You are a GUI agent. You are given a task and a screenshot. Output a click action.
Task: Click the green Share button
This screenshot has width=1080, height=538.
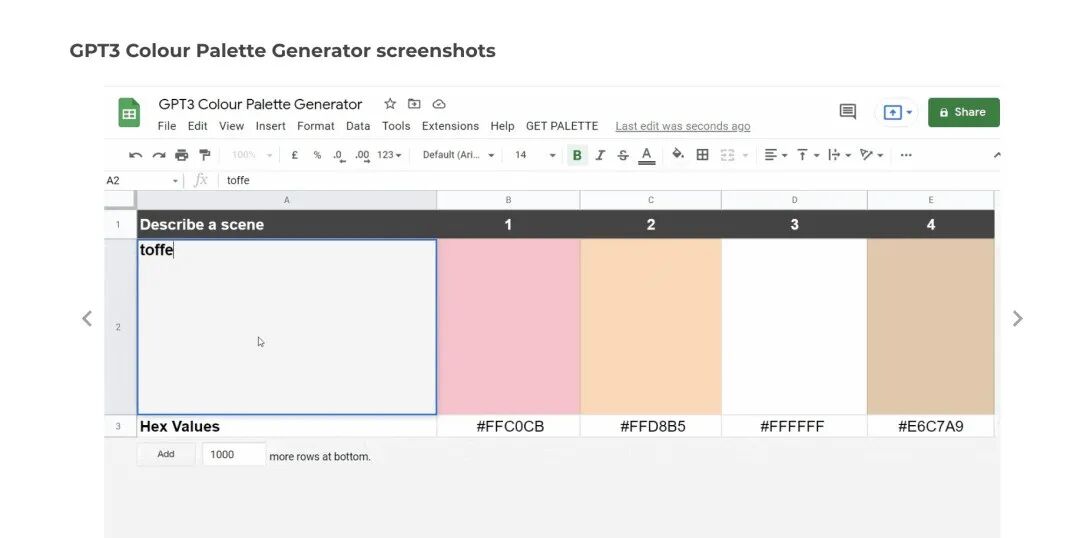click(963, 112)
